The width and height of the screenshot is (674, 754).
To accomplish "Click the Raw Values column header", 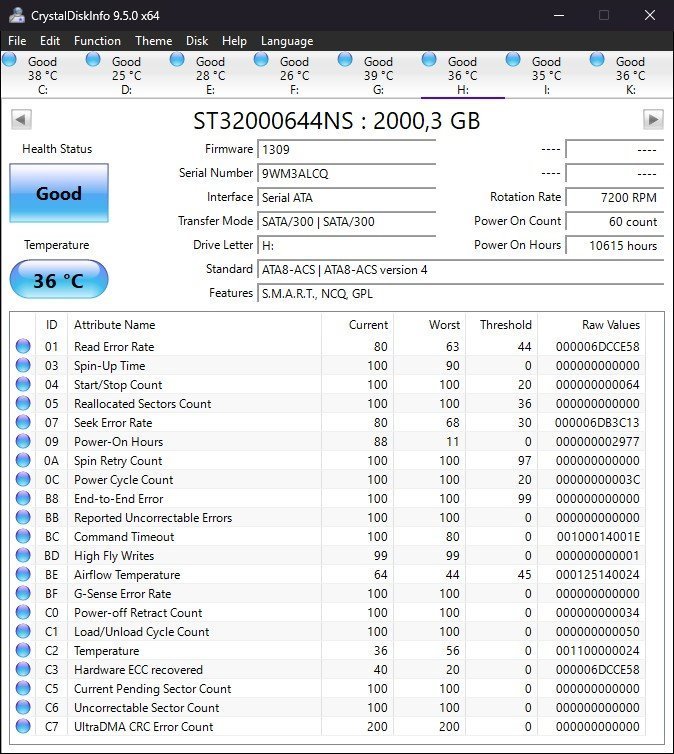I will pos(610,325).
